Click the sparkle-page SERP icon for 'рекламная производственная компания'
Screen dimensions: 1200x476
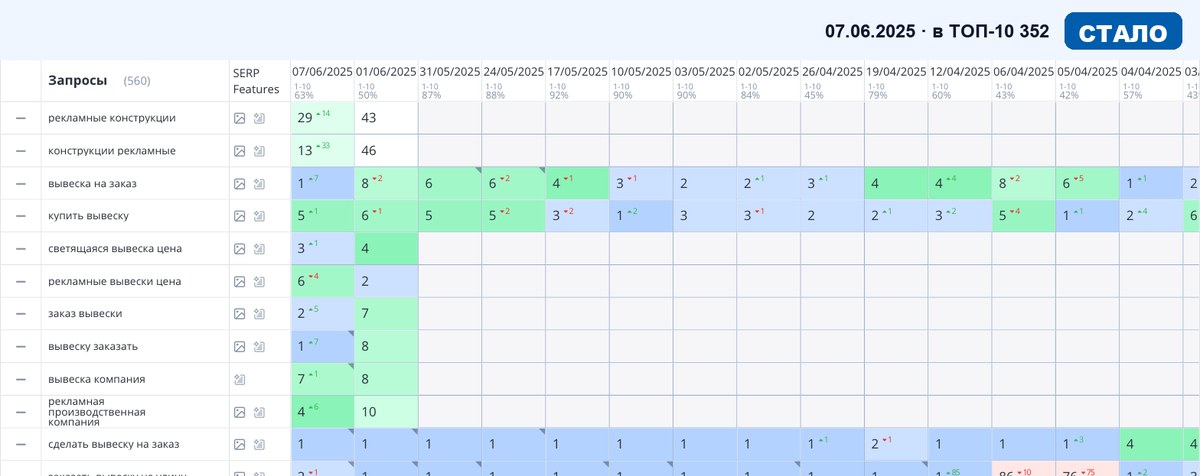259,412
